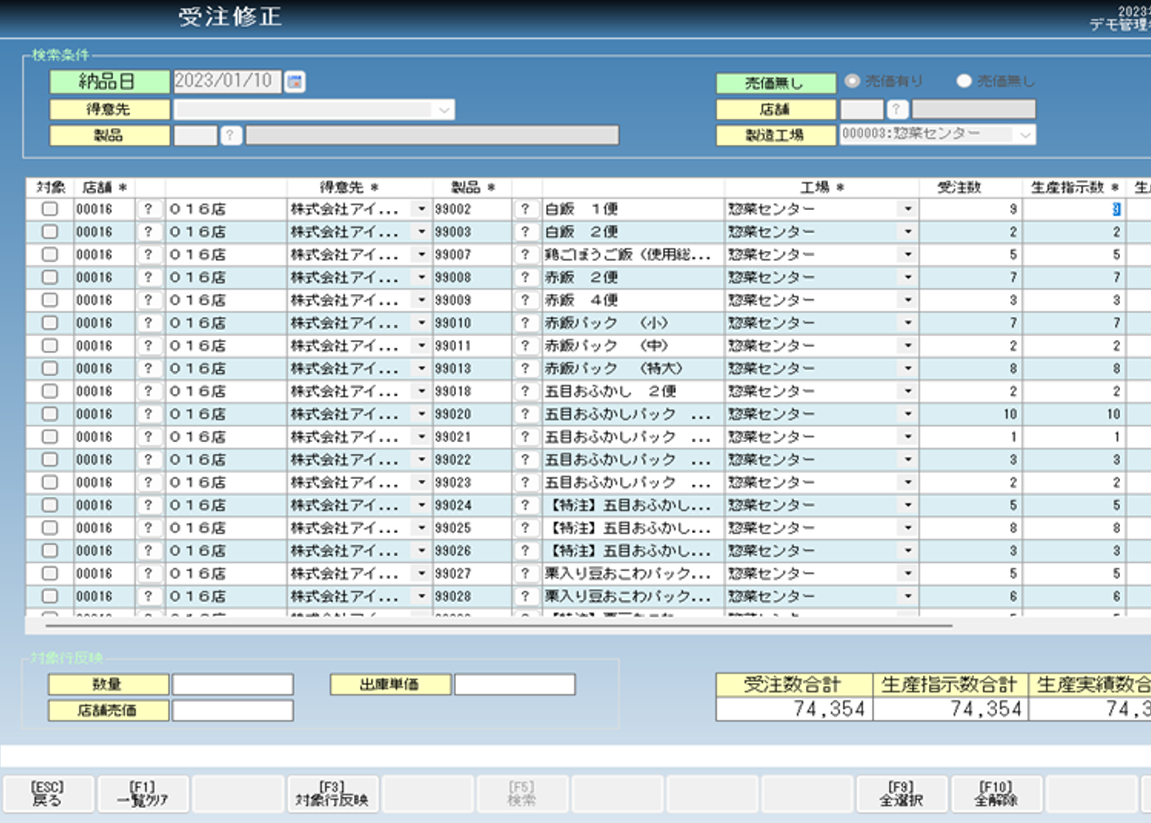Expand 工場 dropdown in row 99025

pyautogui.click(x=908, y=528)
